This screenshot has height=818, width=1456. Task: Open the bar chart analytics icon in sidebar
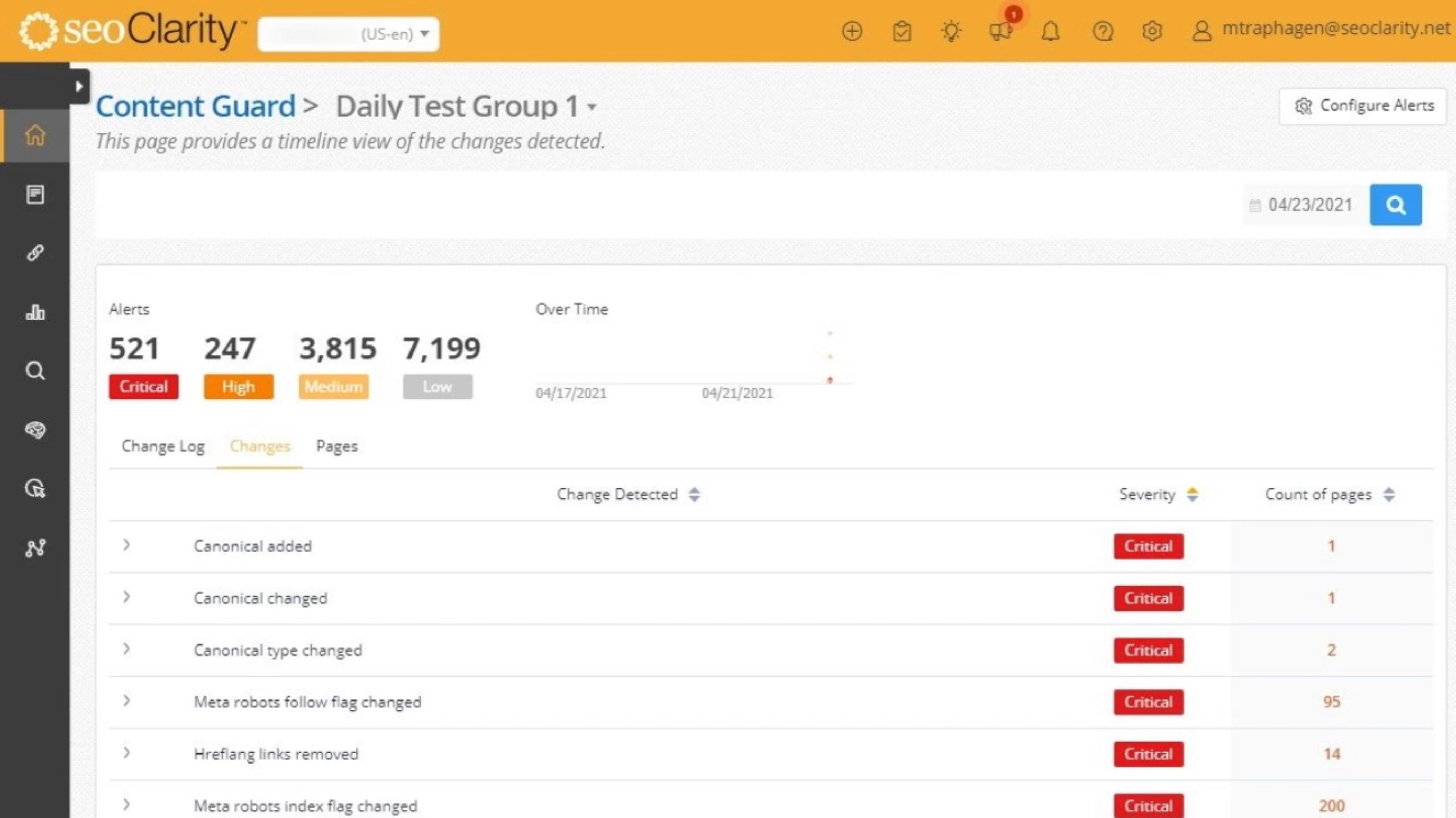(x=35, y=312)
